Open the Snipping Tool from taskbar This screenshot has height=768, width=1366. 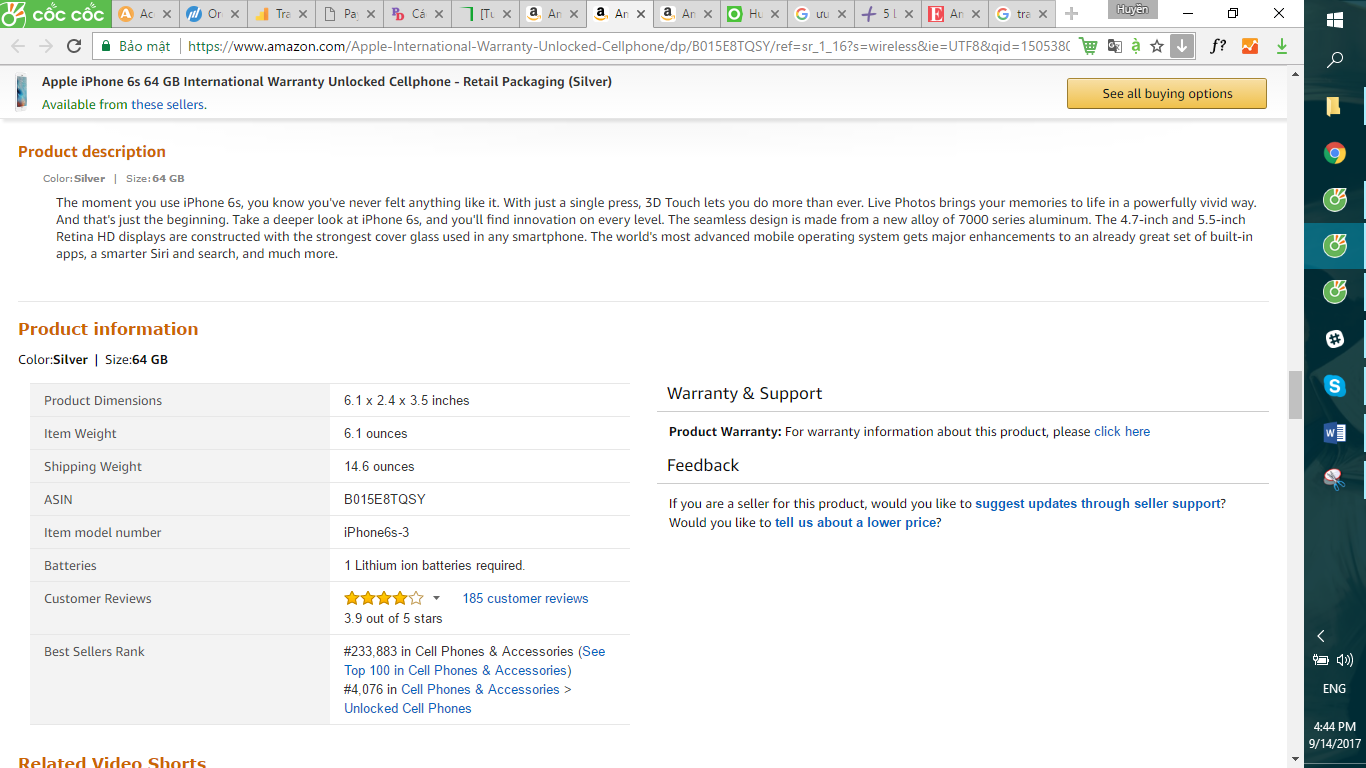[x=1335, y=478]
